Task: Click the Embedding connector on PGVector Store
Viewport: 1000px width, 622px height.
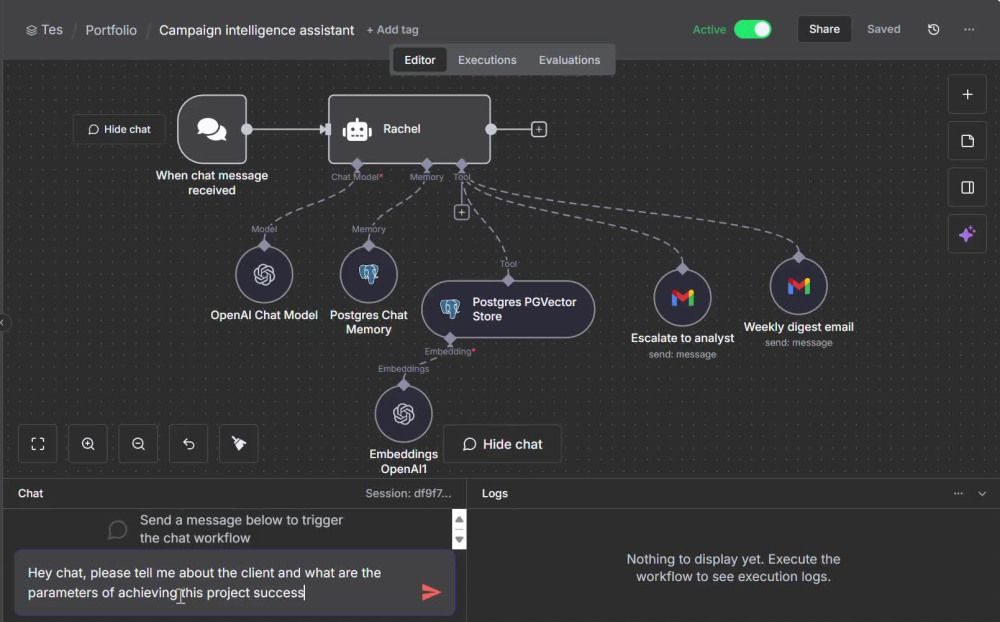Action: pos(450,339)
